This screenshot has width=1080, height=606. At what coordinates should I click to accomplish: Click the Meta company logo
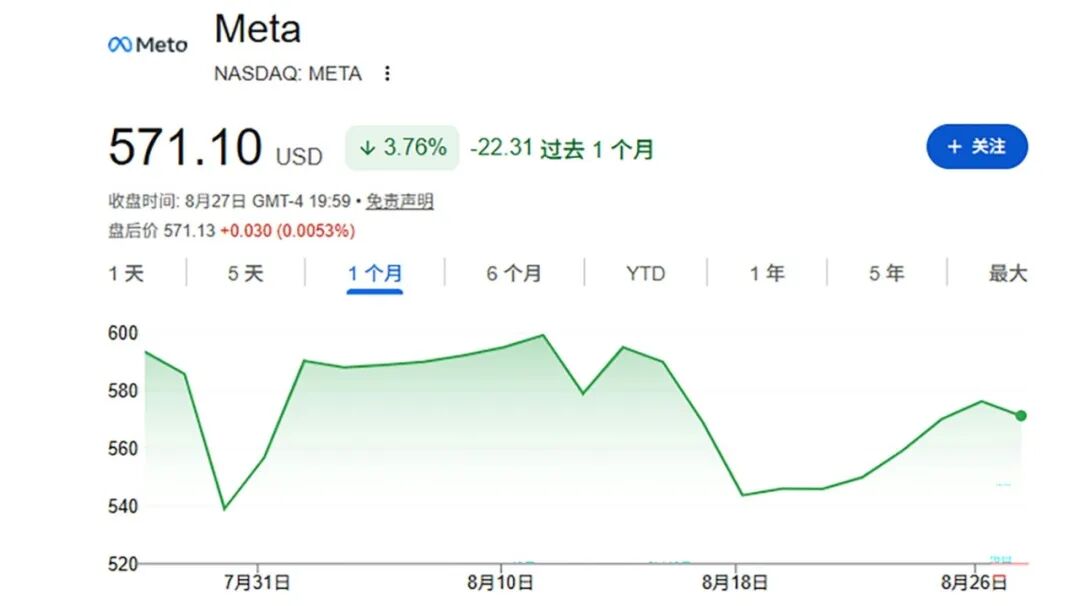[x=147, y=45]
